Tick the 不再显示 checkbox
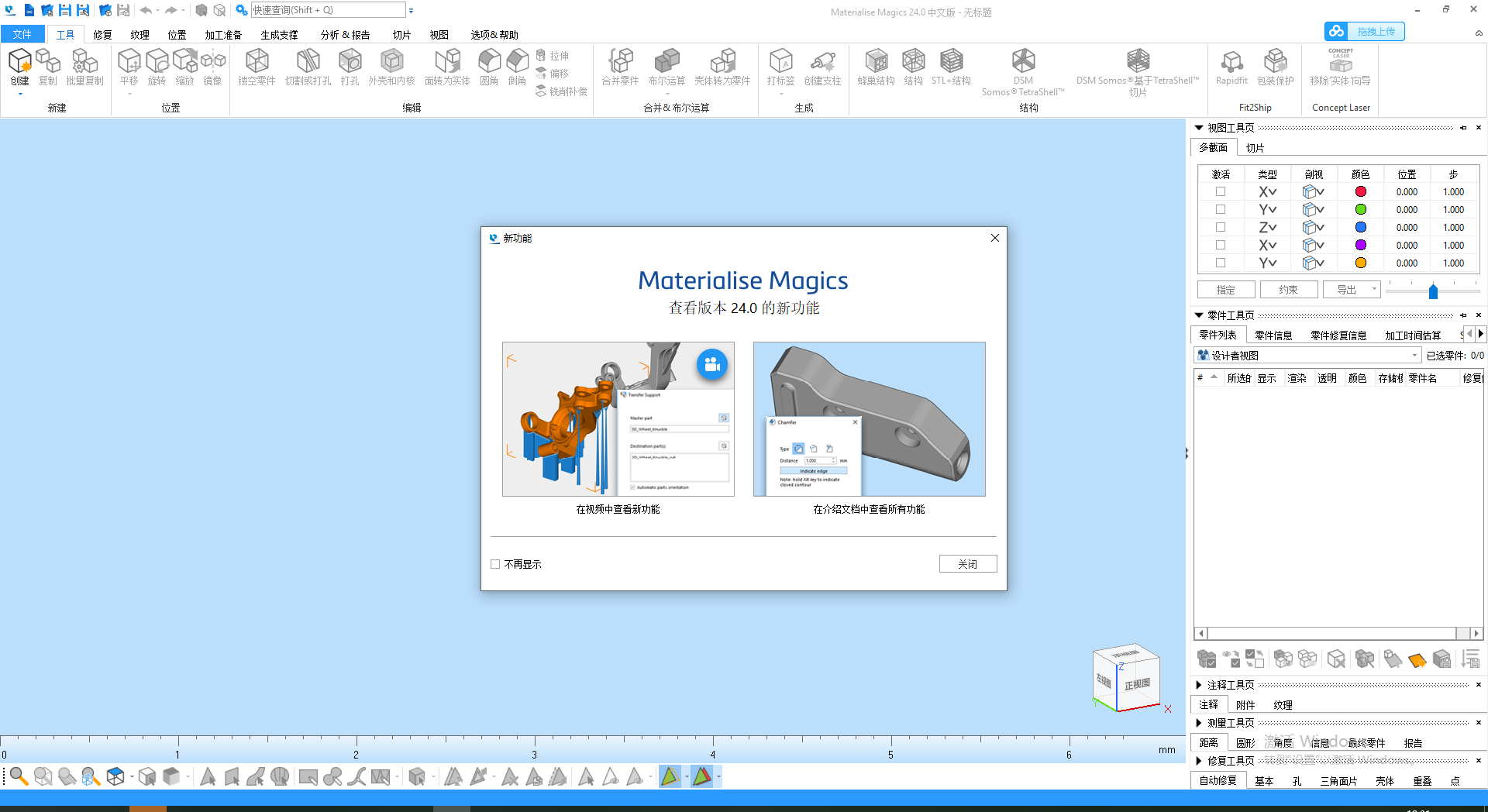This screenshot has width=1488, height=812. (495, 564)
